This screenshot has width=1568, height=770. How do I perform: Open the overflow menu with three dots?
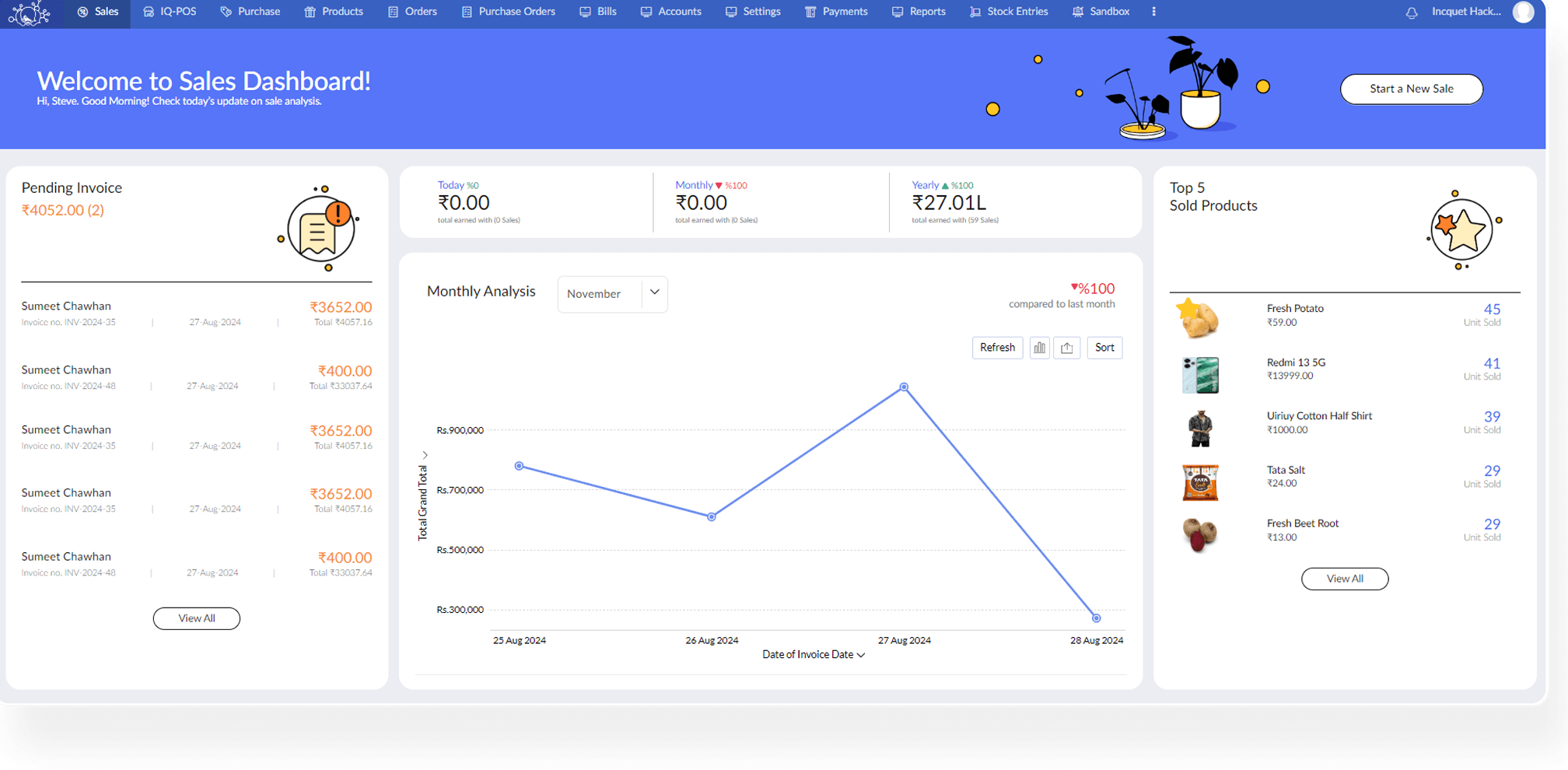1153,12
